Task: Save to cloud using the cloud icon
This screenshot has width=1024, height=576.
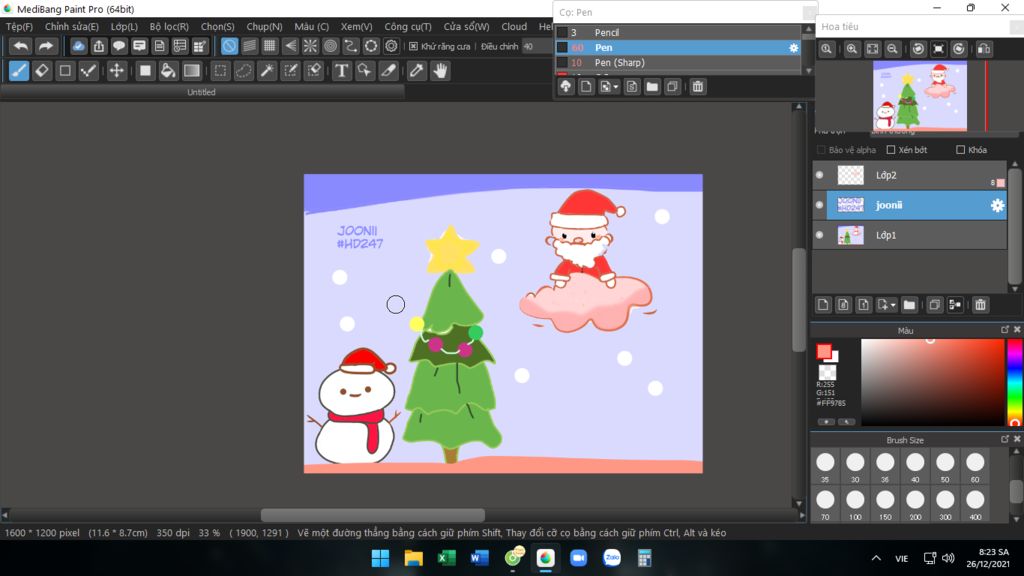Action: point(78,46)
